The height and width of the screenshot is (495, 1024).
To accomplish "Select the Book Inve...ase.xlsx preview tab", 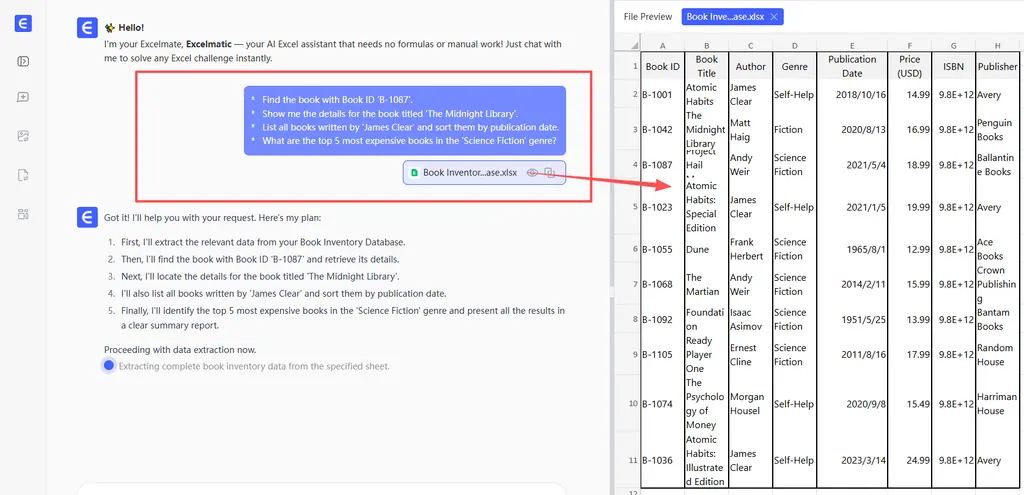I will [725, 17].
